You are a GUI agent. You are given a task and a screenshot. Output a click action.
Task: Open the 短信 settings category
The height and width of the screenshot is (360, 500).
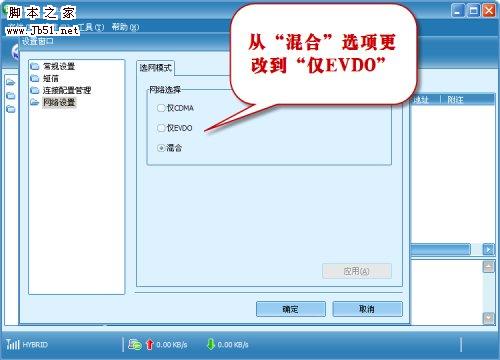point(51,78)
